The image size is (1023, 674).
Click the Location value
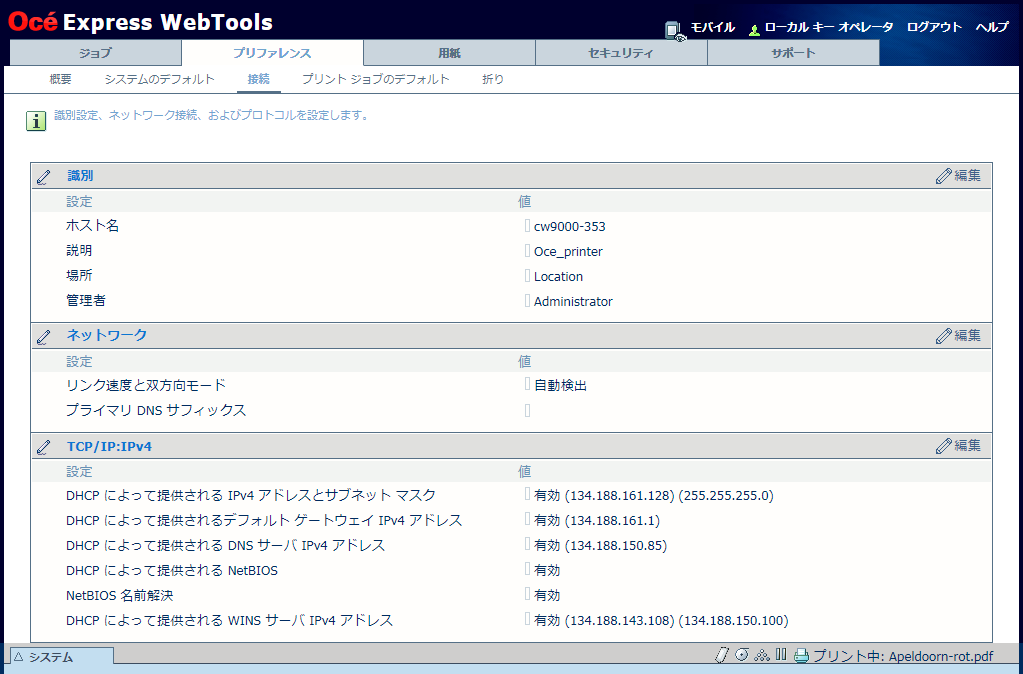[x=558, y=277]
